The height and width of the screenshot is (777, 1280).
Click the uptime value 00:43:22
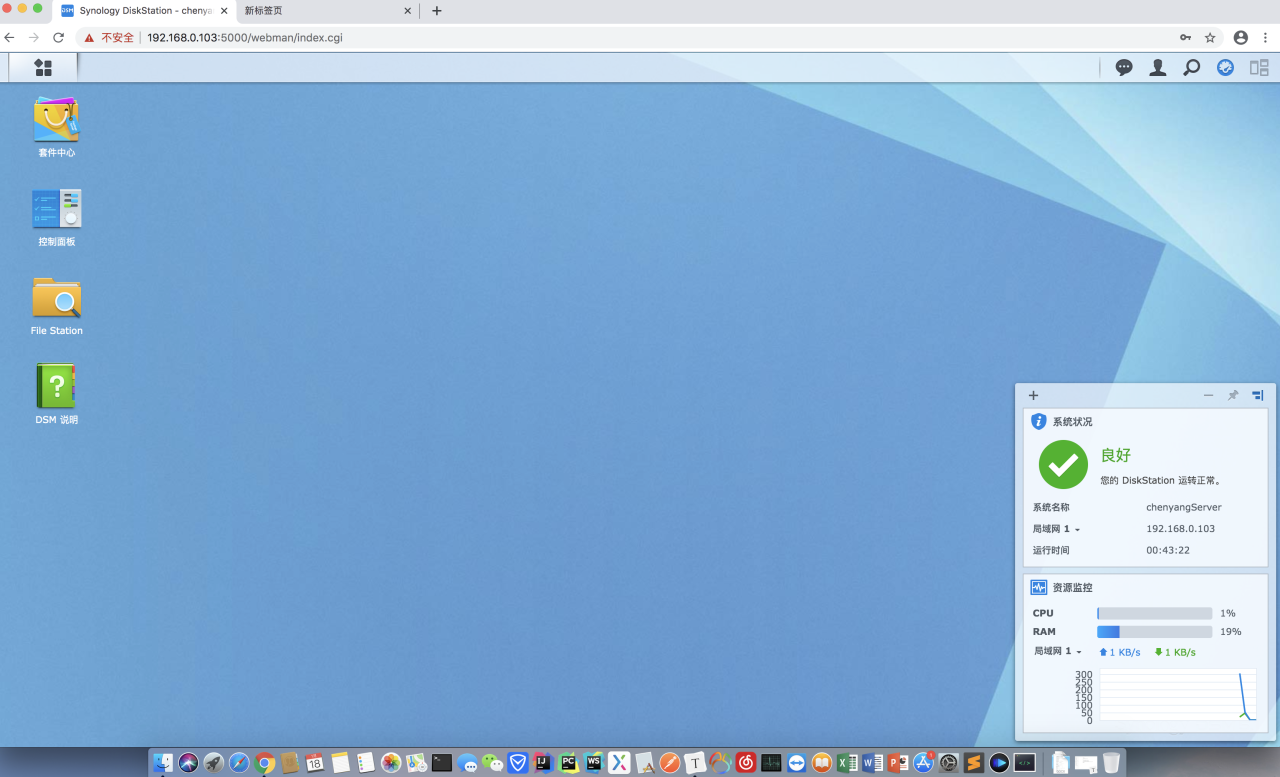click(1168, 550)
